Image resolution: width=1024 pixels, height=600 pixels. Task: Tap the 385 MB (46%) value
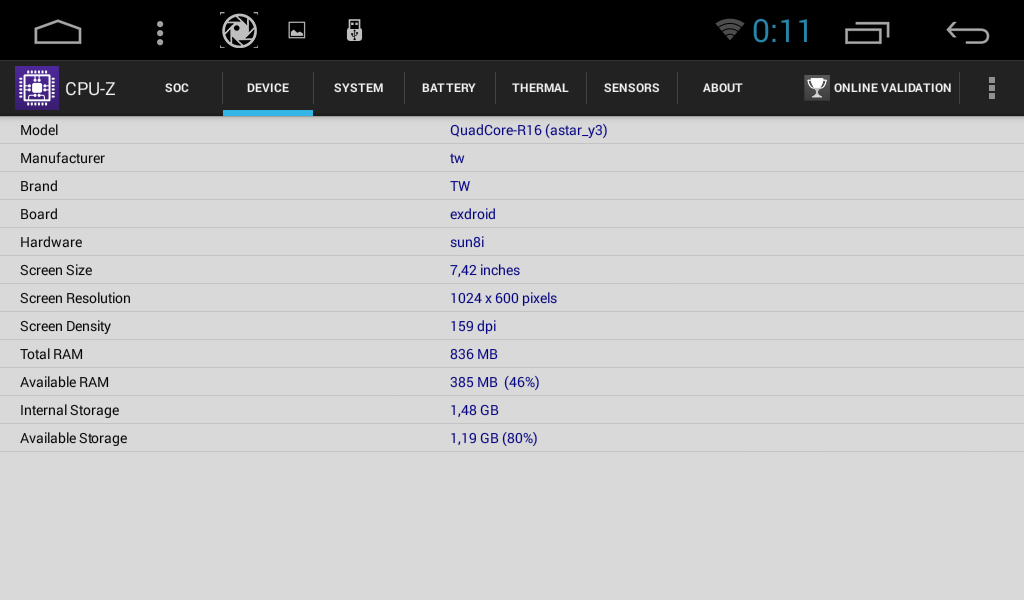(x=494, y=383)
